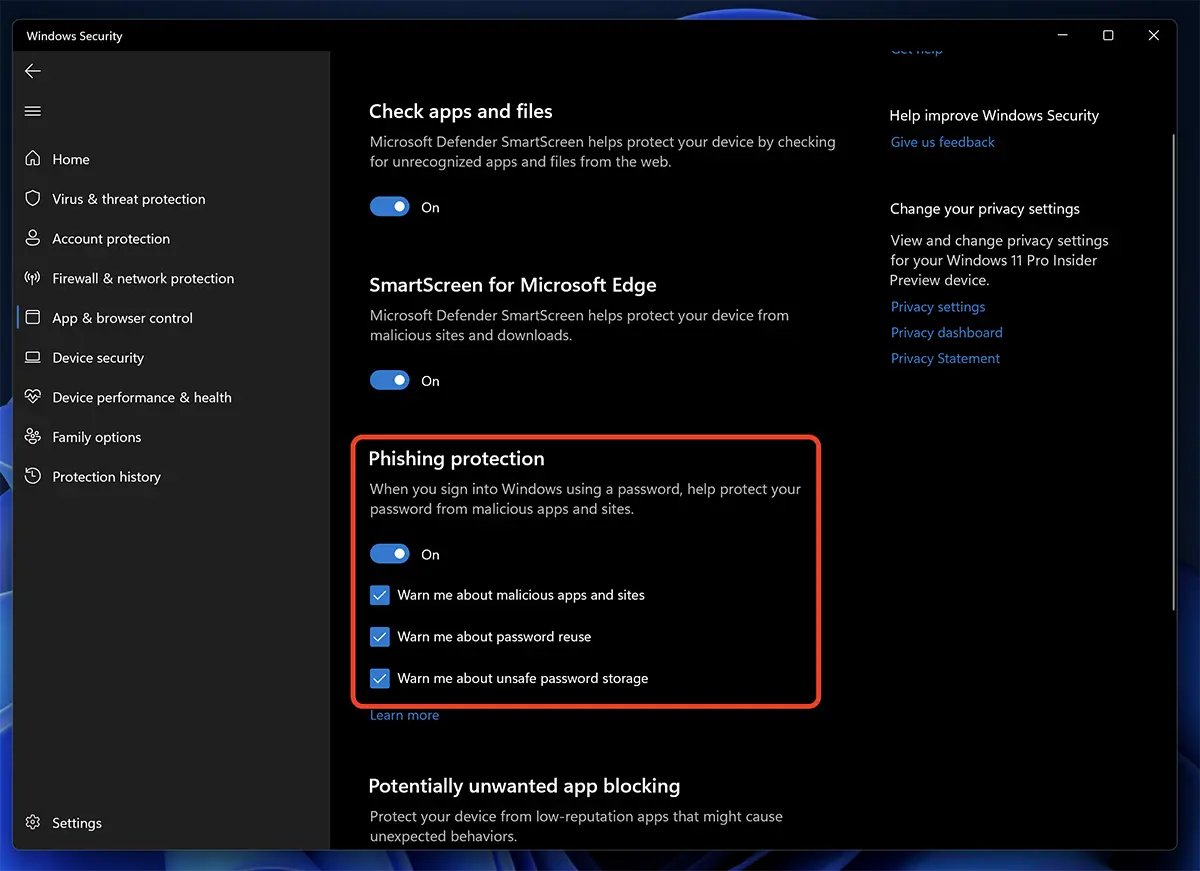Click the Settings gear icon
Viewport: 1200px width, 871px height.
(x=33, y=823)
